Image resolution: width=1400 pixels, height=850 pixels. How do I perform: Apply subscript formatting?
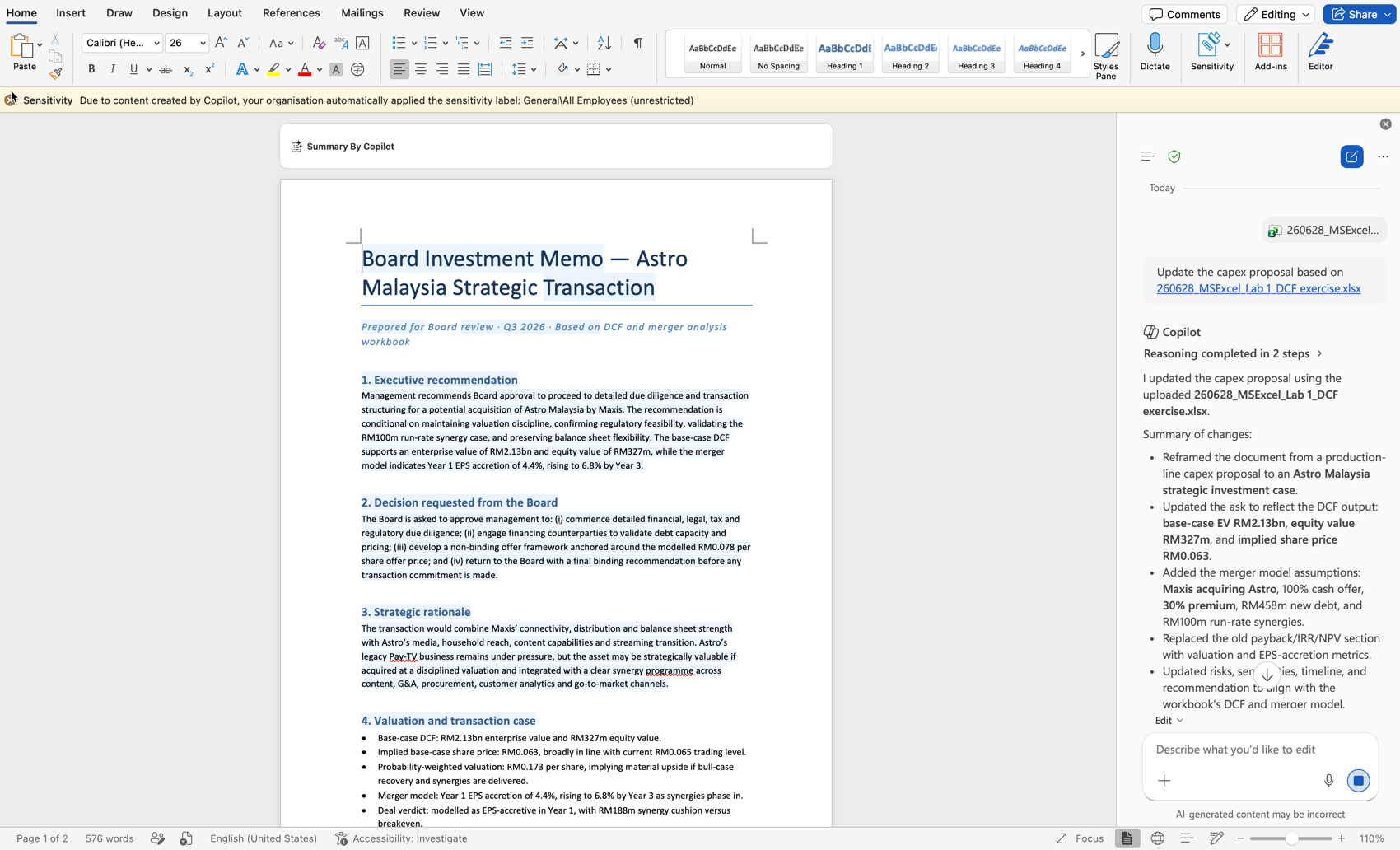point(188,69)
